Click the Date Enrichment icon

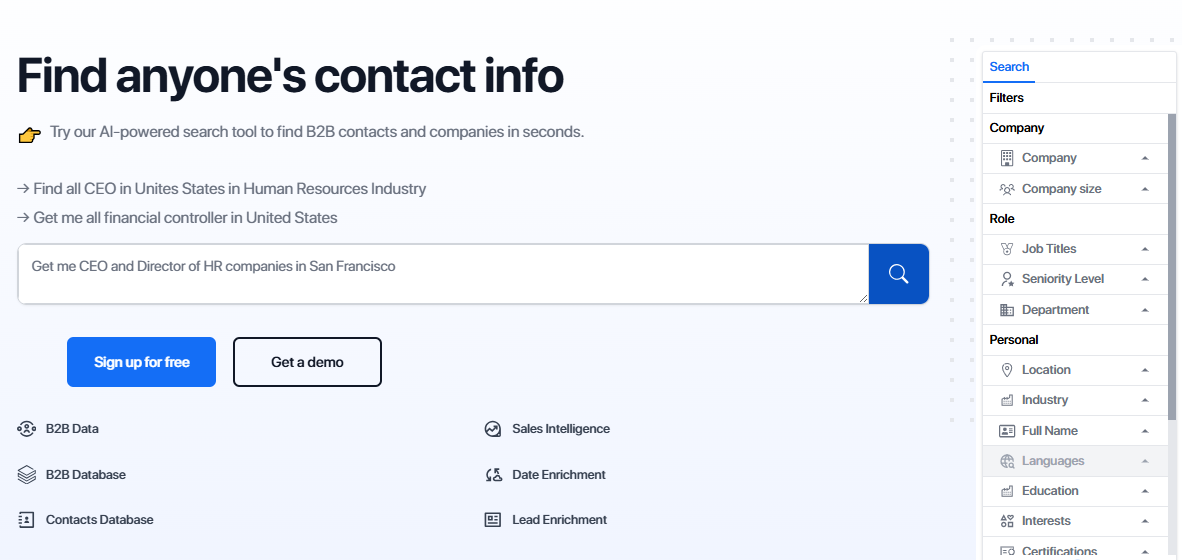pos(493,475)
